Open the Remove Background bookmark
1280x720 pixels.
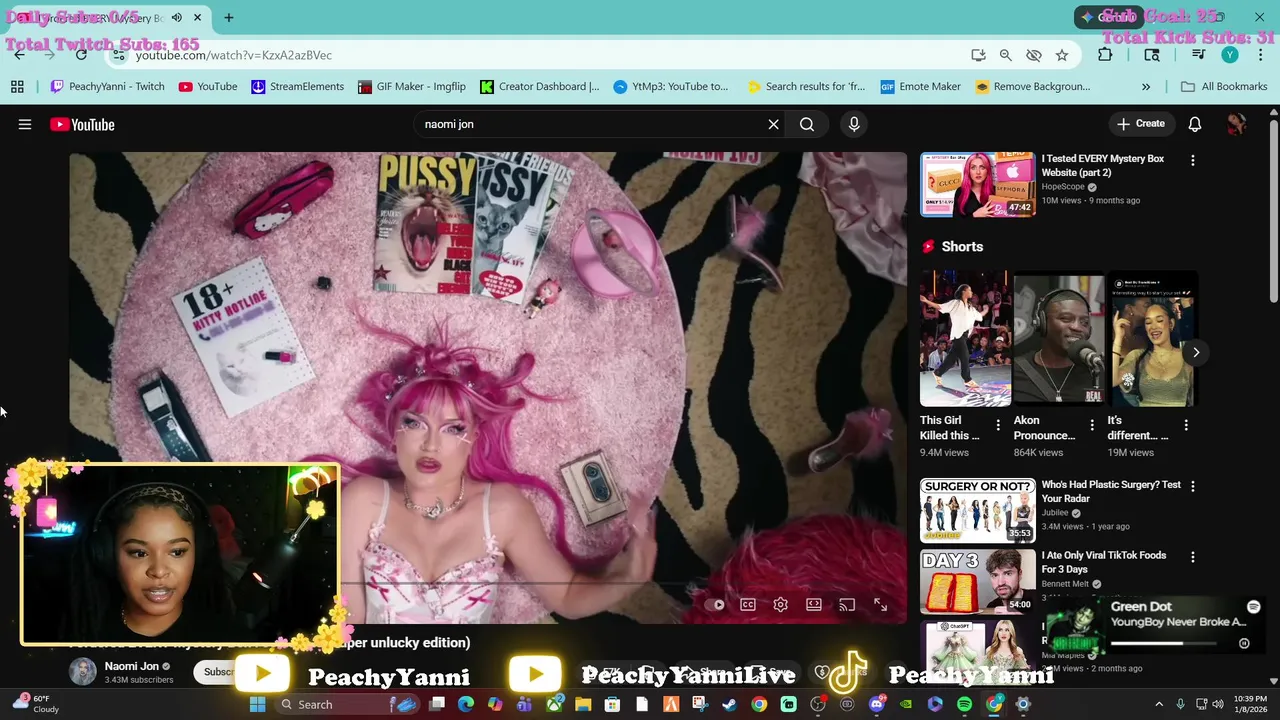[x=1032, y=86]
